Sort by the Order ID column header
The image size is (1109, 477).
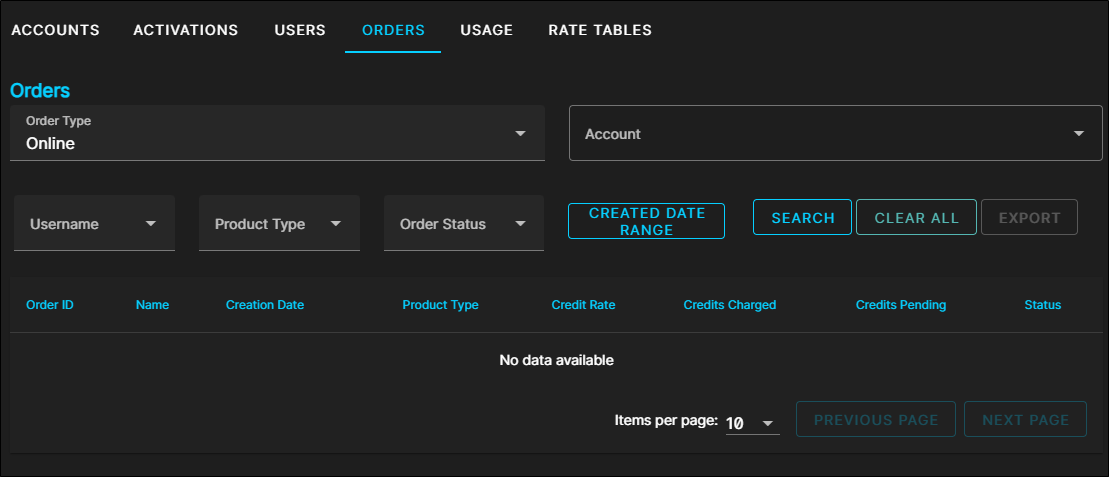[50, 305]
